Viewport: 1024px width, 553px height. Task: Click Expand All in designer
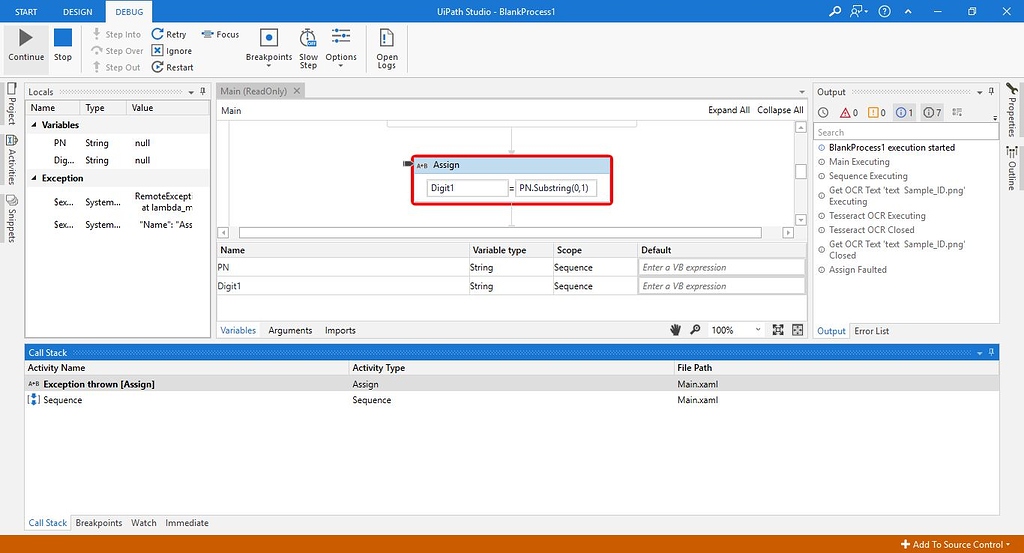(x=729, y=110)
